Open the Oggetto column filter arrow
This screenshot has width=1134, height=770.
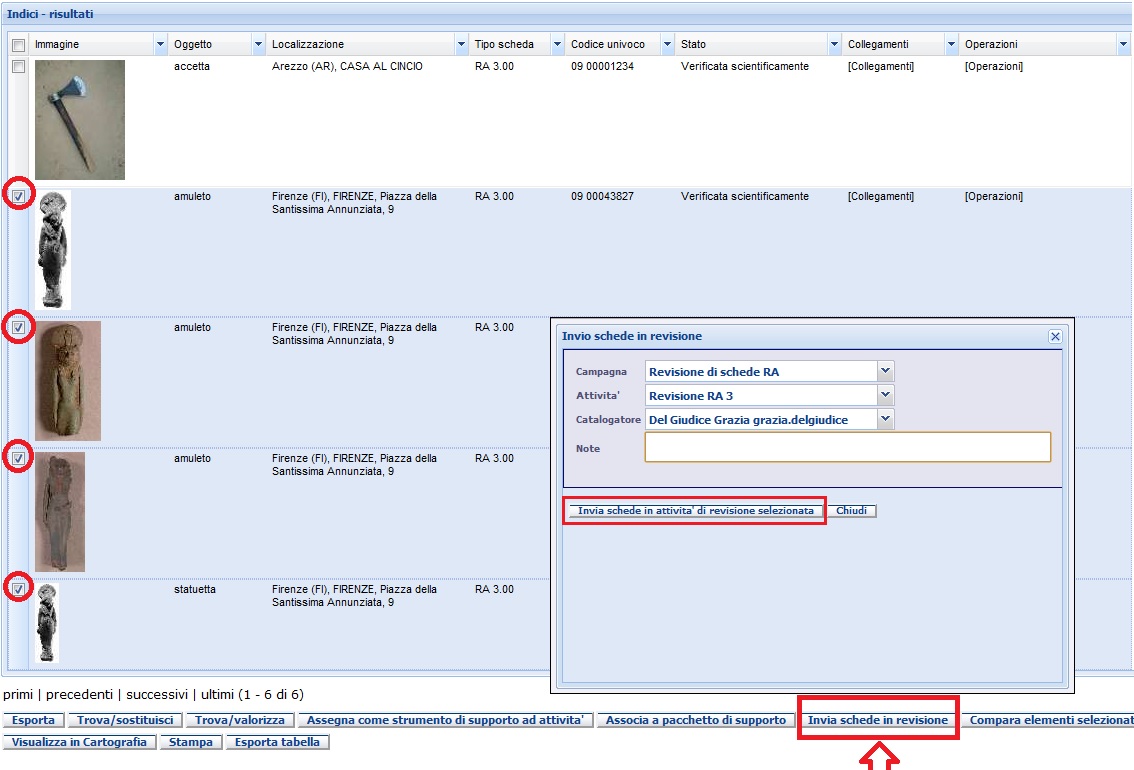(259, 45)
